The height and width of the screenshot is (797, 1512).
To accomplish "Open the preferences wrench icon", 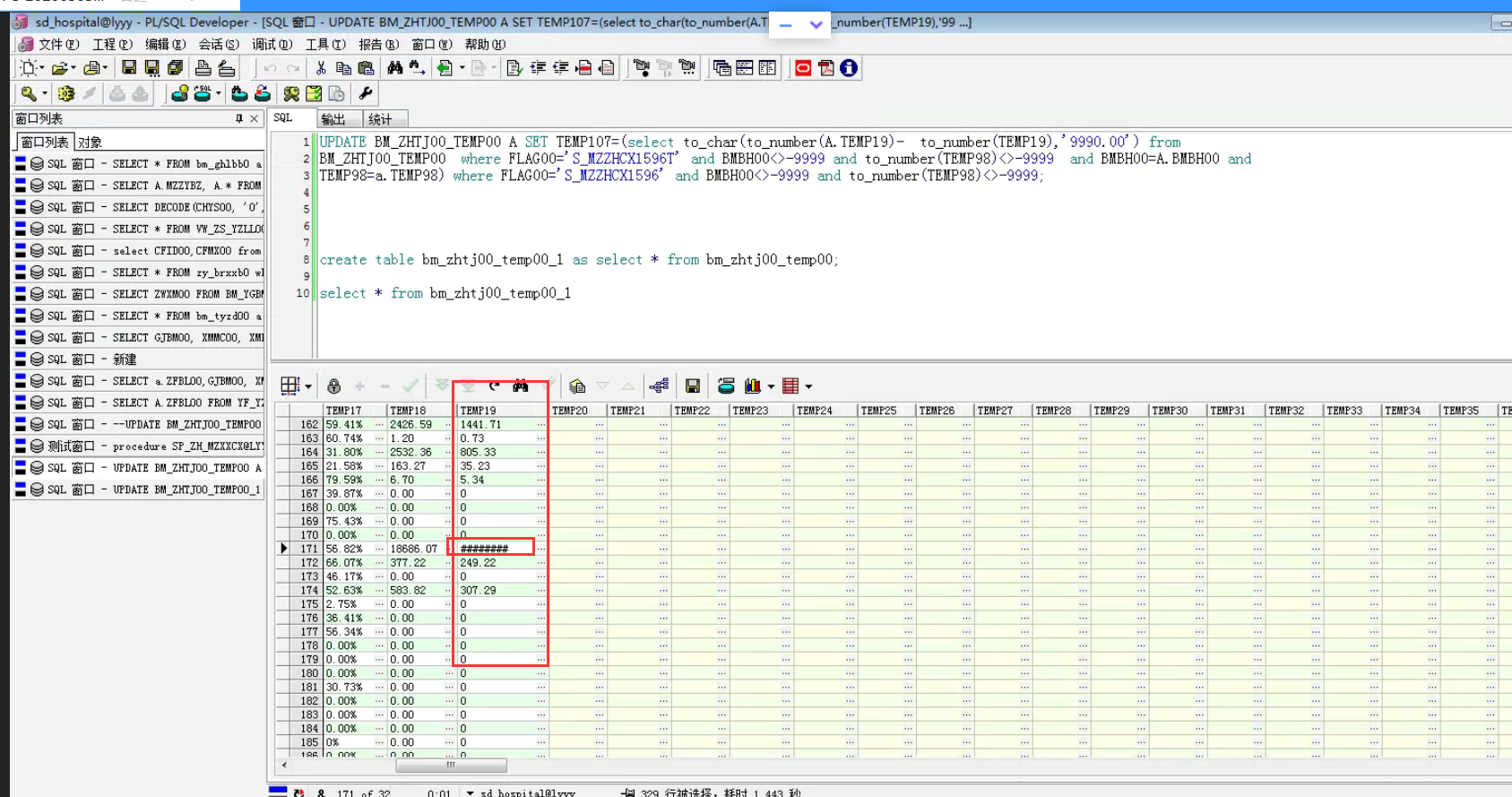I will (x=365, y=93).
